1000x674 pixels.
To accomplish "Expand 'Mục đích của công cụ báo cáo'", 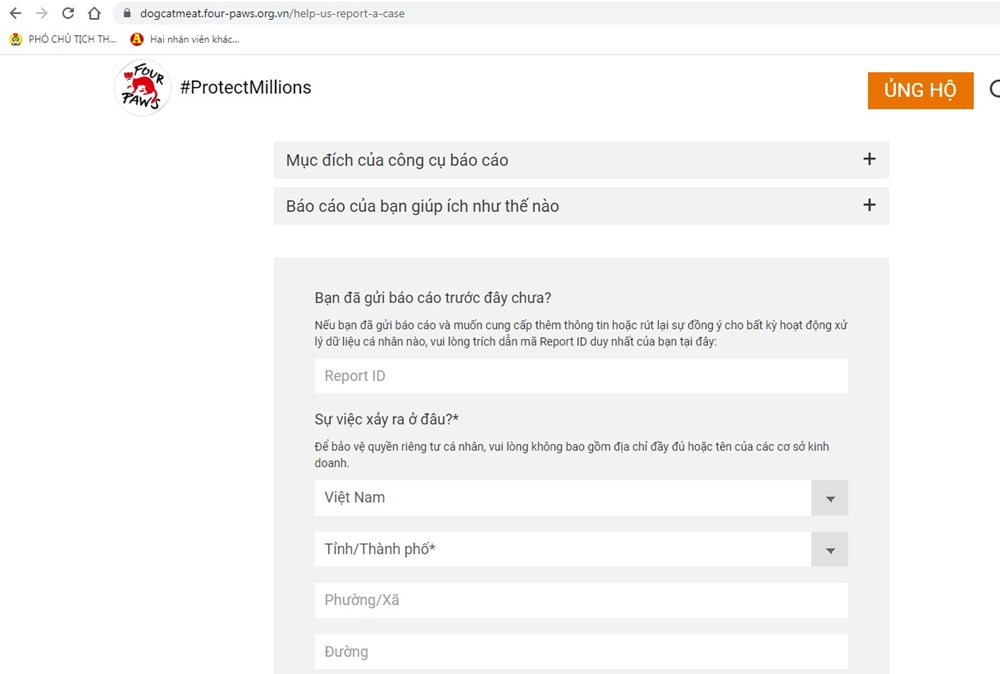I will click(x=581, y=160).
